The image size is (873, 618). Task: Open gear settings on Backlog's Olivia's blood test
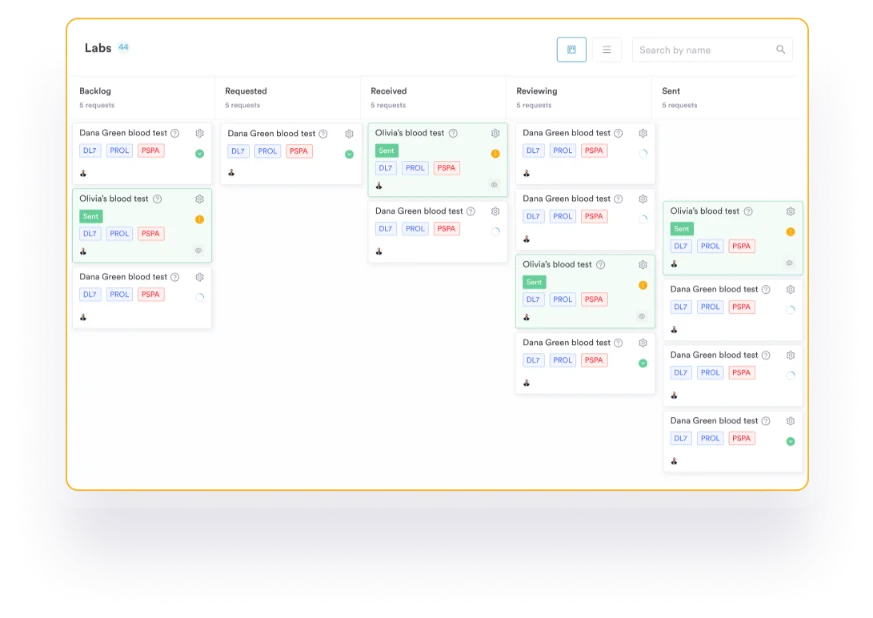coord(199,199)
